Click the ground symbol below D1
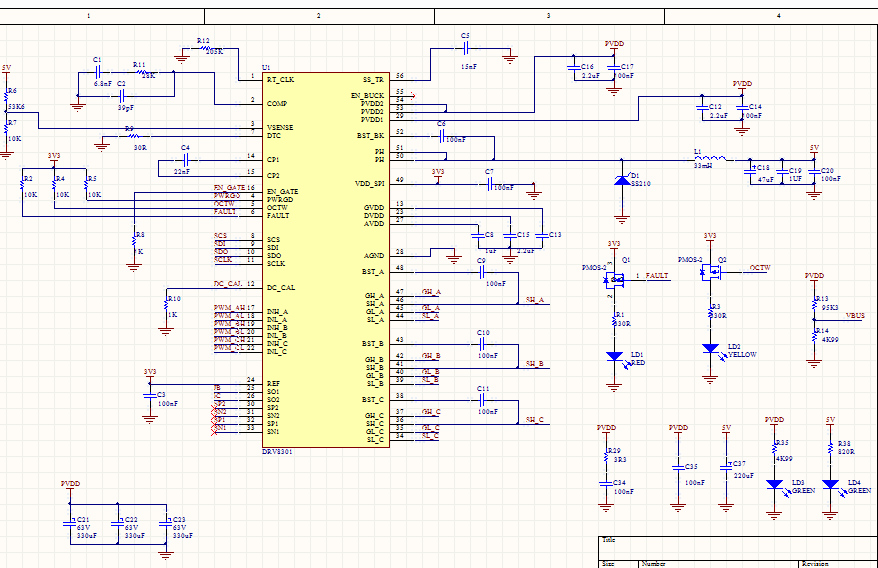Viewport: 878px width, 568px height. point(622,220)
